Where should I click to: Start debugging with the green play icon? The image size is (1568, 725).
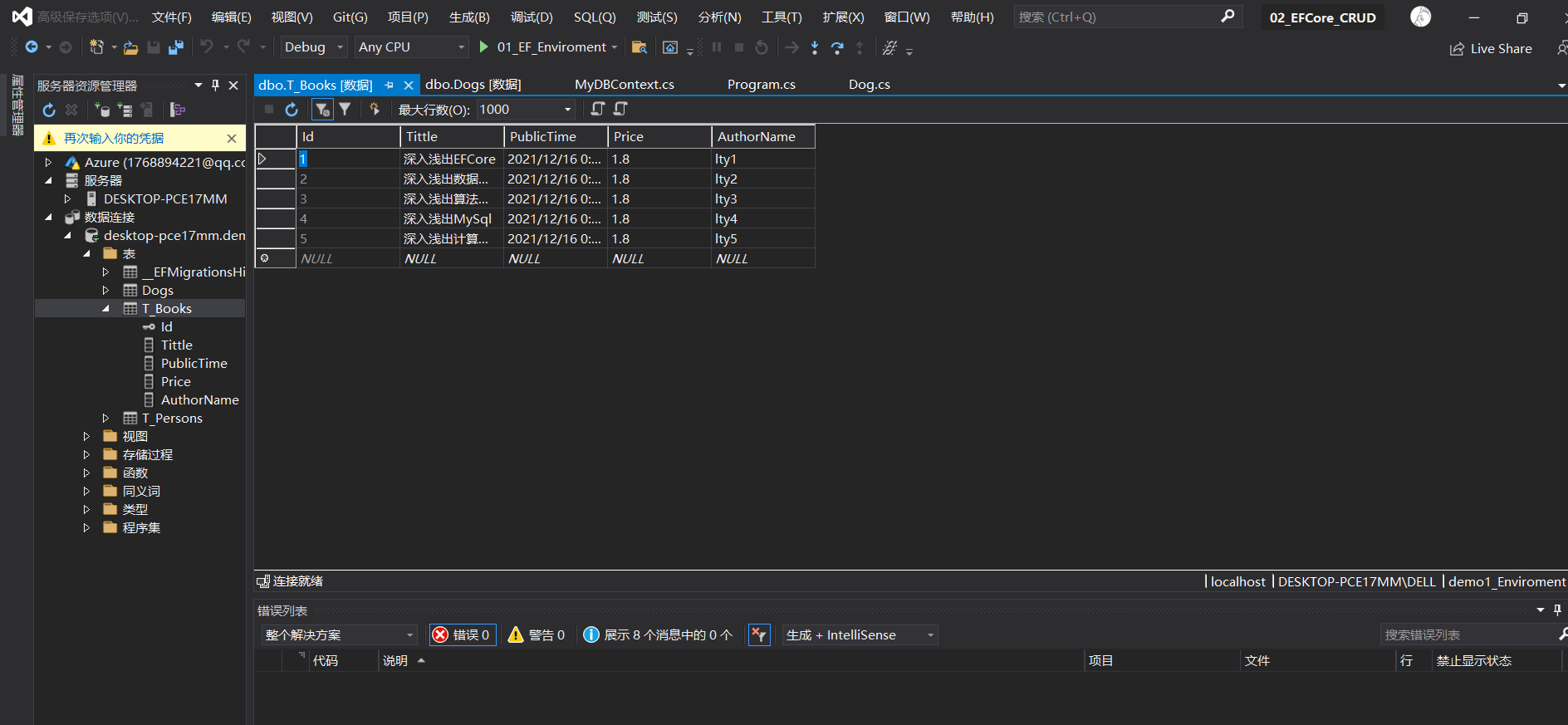point(484,47)
